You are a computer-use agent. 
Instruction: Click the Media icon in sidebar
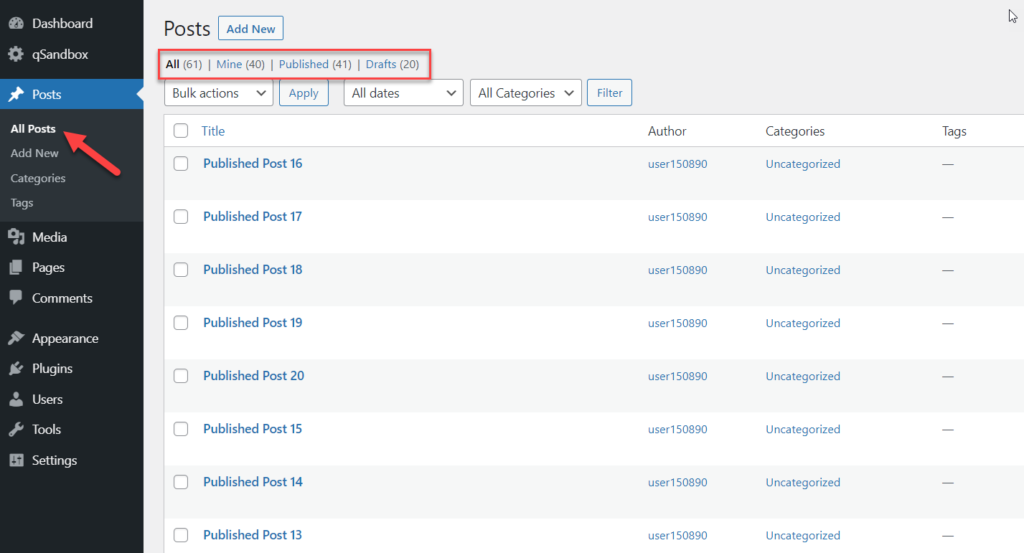[16, 237]
